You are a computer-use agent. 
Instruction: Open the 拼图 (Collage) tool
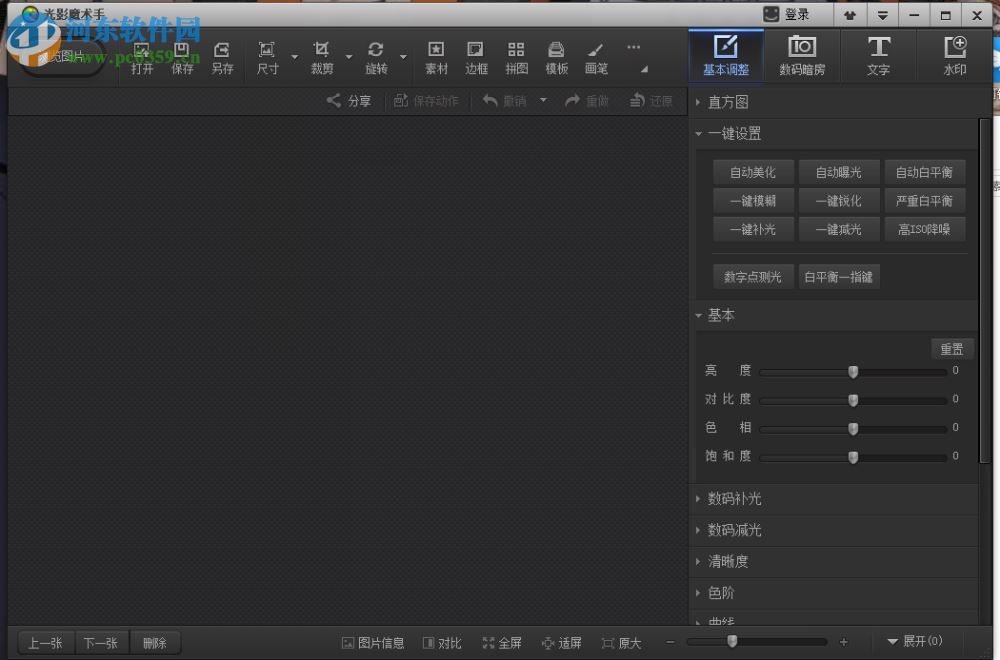click(x=516, y=58)
